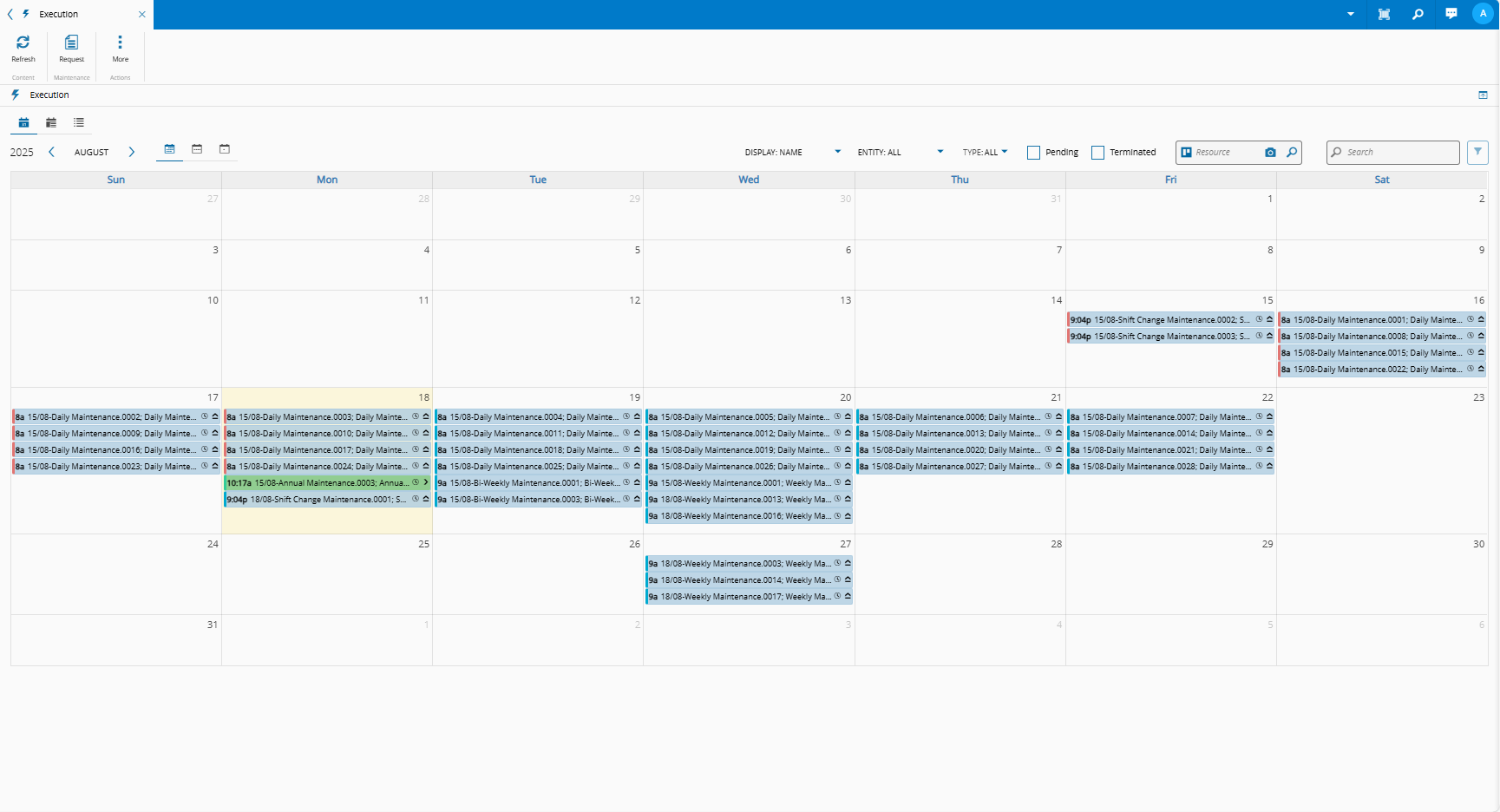Open the ENTITY: ALL dropdown
Viewport: 1500px width, 812px height.
pos(900,152)
